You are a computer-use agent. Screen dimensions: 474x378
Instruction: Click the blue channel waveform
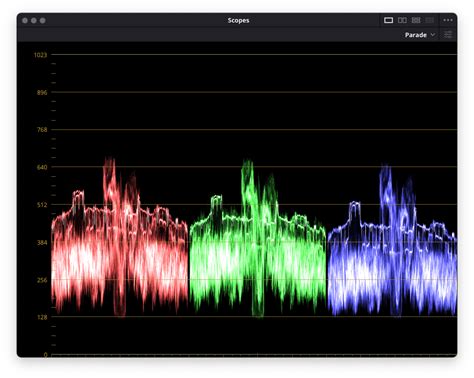pyautogui.click(x=392, y=240)
